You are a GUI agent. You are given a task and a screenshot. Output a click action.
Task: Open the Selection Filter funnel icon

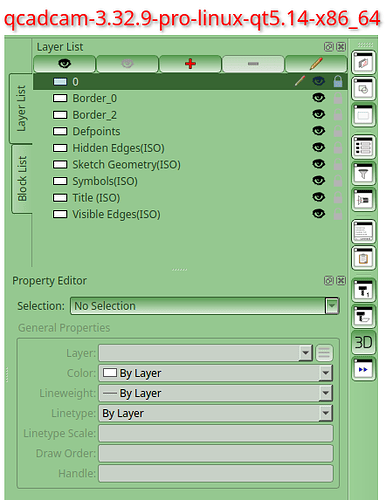[363, 173]
